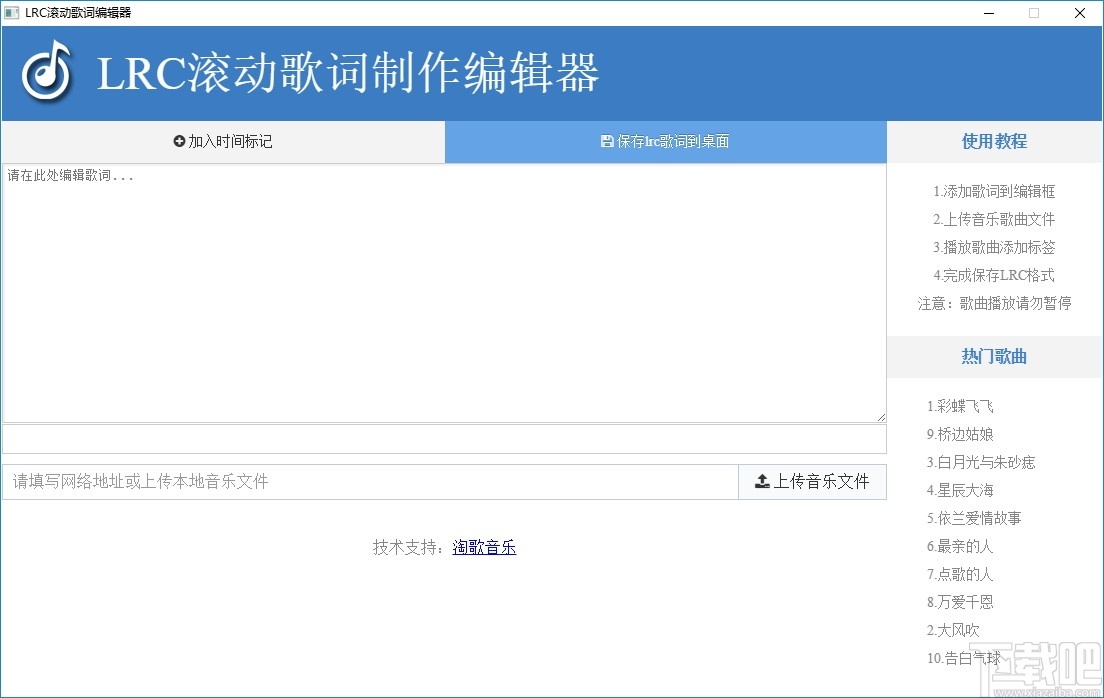The height and width of the screenshot is (698, 1104).
Task: Click the 告白气球 song entry
Action: [963, 658]
